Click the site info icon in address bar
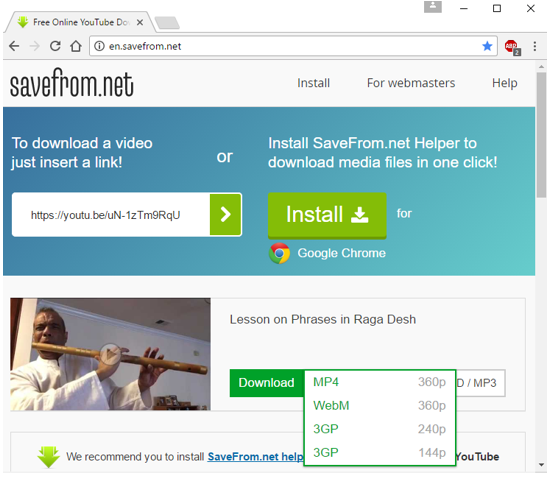The height and width of the screenshot is (482, 552). coord(100,46)
